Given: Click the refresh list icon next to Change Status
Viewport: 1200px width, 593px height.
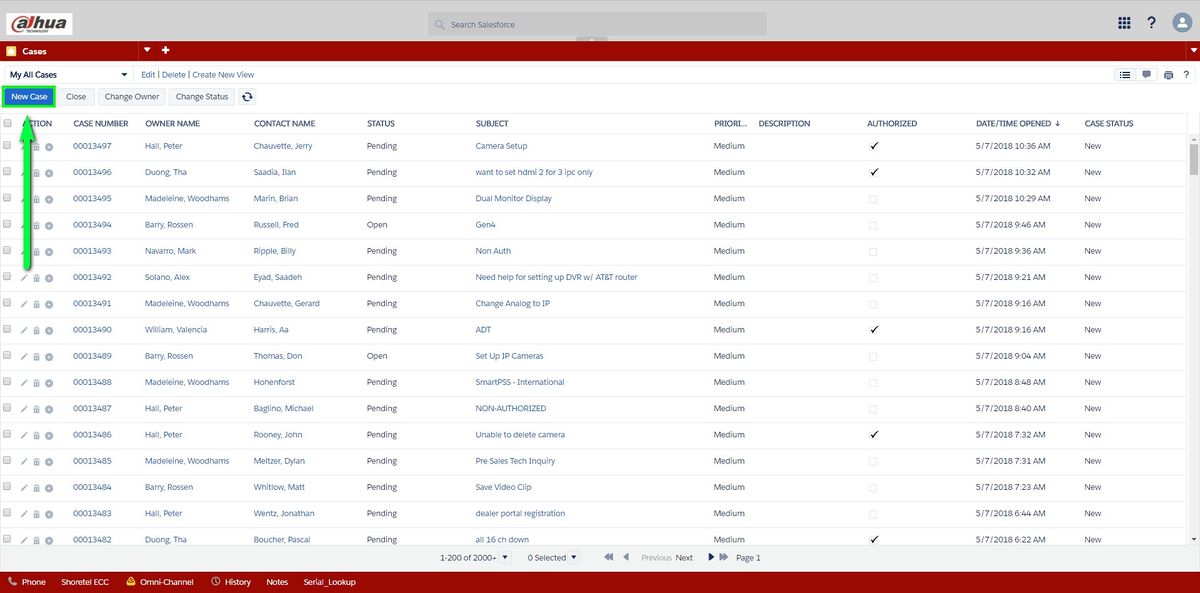Looking at the screenshot, I should (x=247, y=97).
